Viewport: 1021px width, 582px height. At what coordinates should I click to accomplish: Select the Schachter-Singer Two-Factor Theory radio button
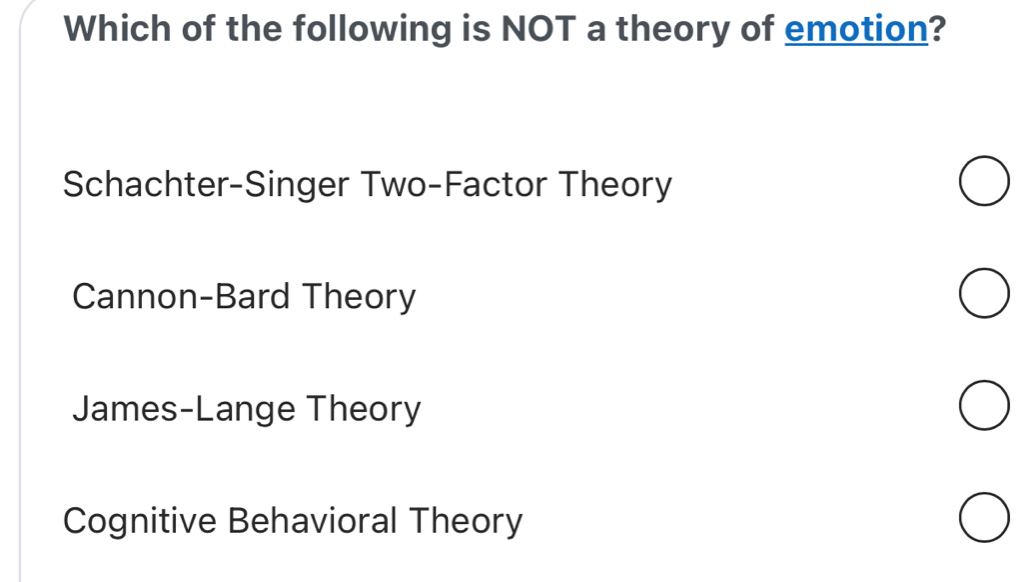tap(984, 181)
